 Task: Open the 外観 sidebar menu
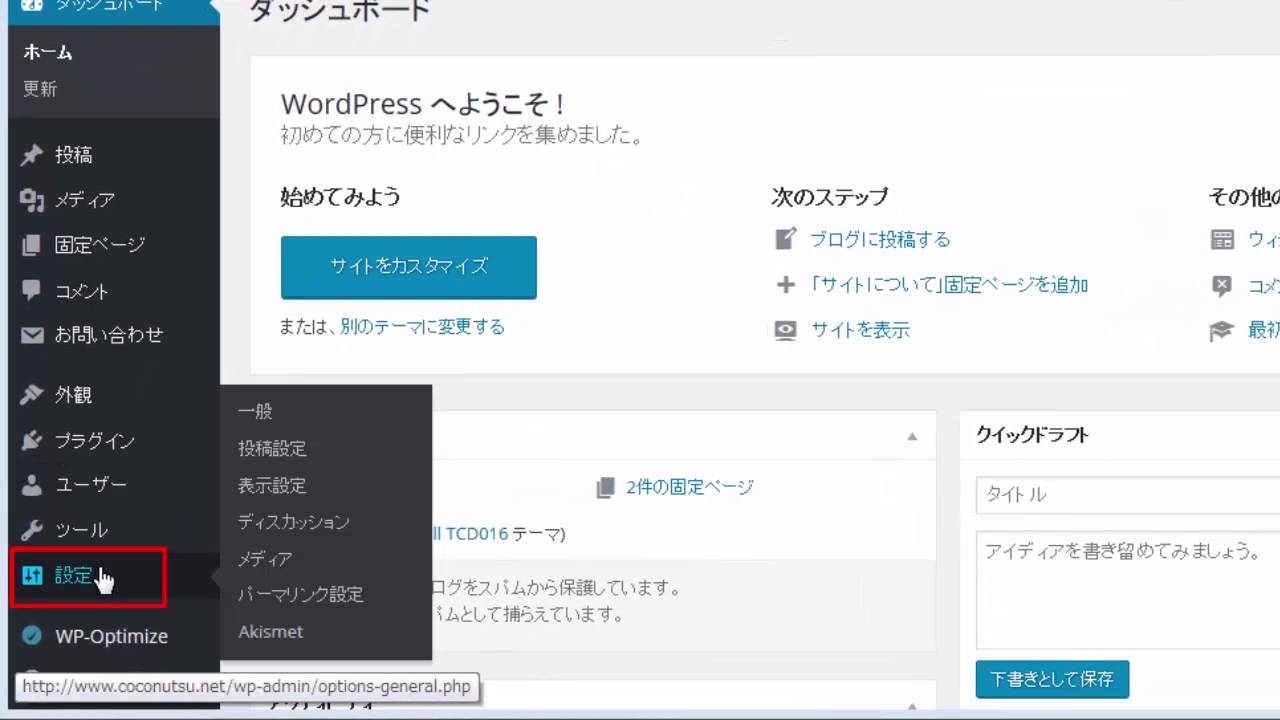(x=74, y=395)
